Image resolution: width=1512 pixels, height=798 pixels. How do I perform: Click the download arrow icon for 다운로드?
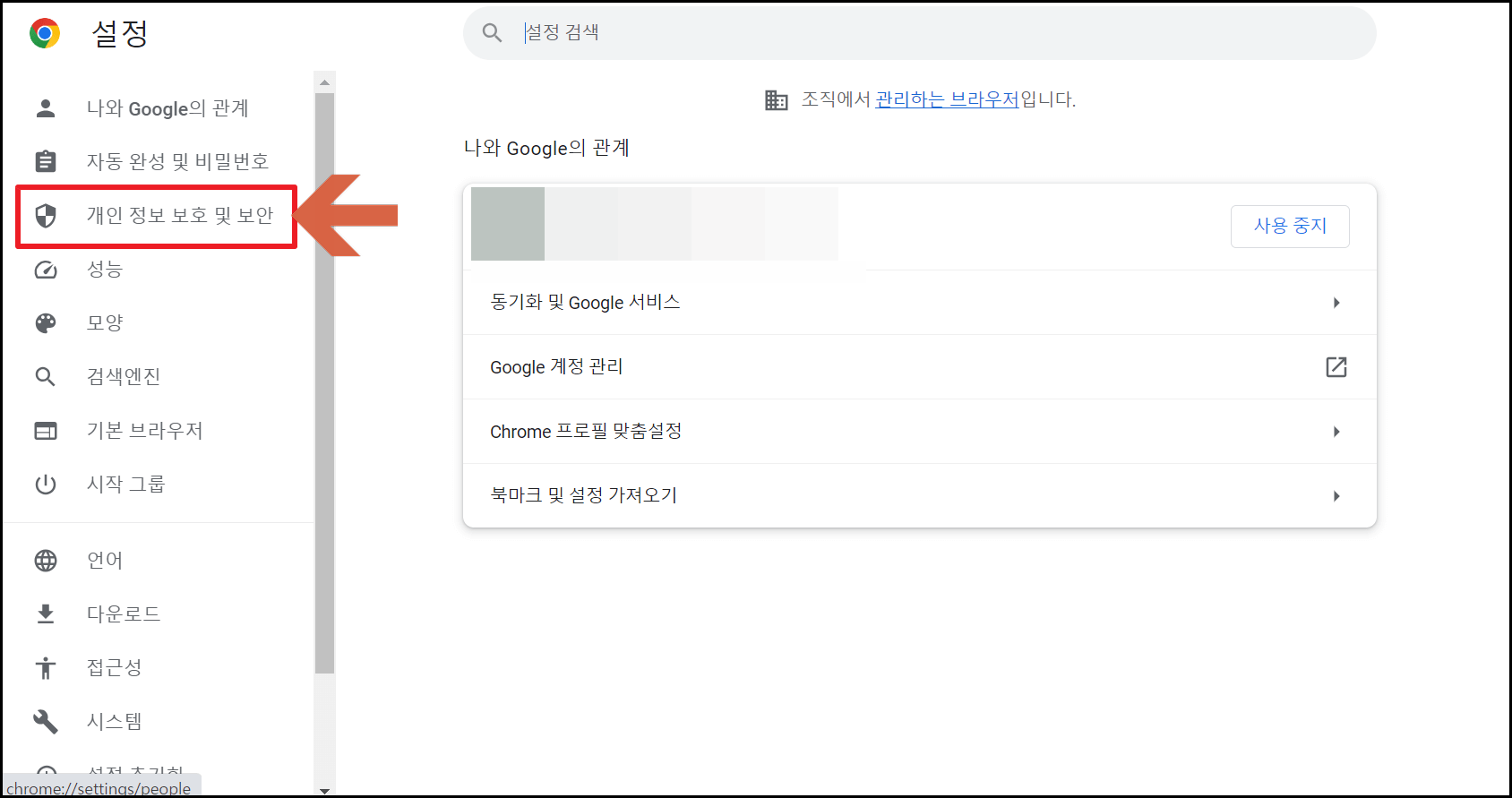click(x=46, y=614)
